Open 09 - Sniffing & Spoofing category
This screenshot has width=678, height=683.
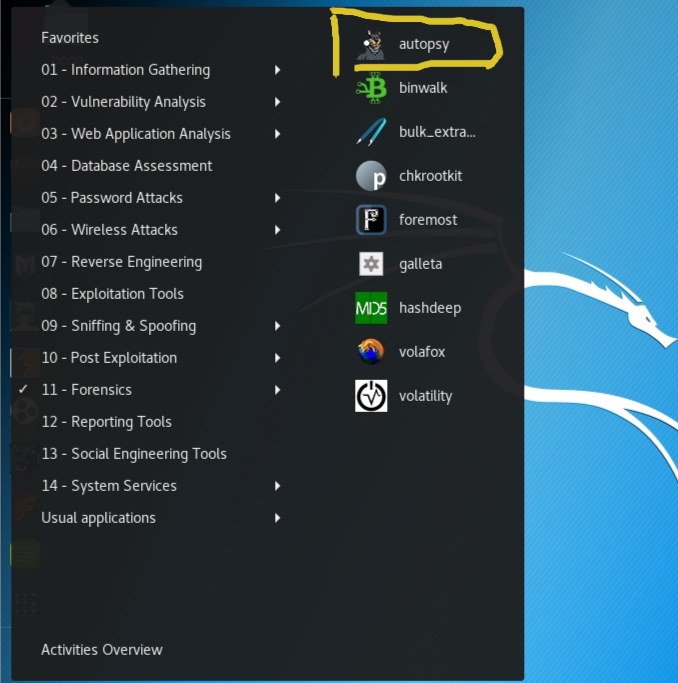point(119,326)
